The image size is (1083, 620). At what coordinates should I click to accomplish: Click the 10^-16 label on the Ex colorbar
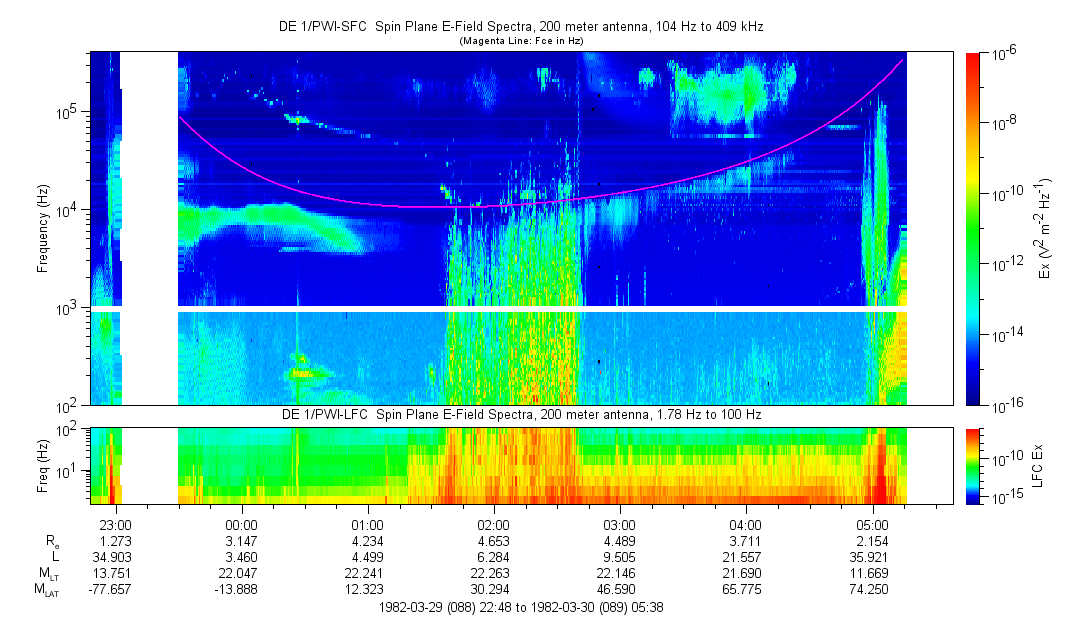pos(1003,405)
